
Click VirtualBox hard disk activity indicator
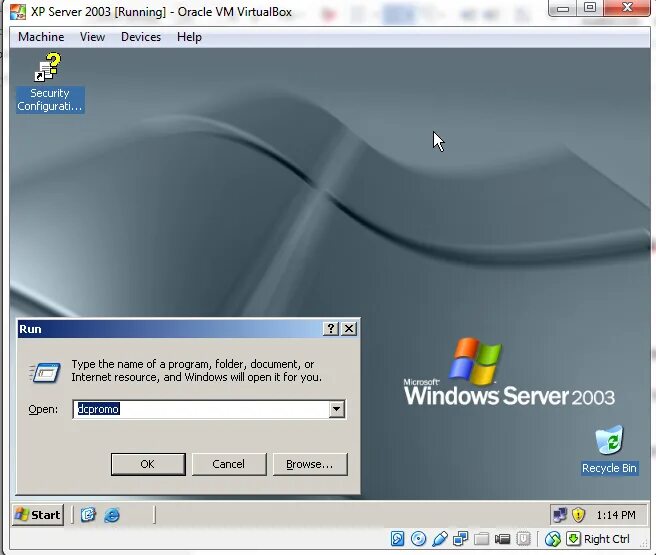[x=397, y=539]
